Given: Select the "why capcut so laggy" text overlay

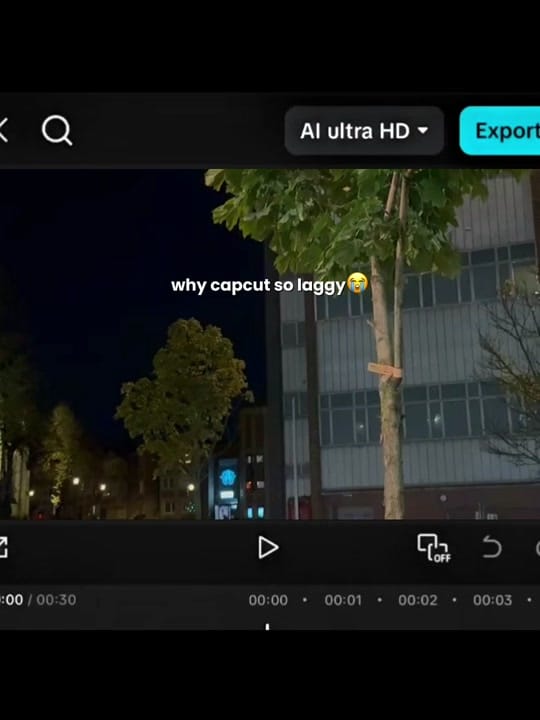Looking at the screenshot, I should (x=258, y=285).
